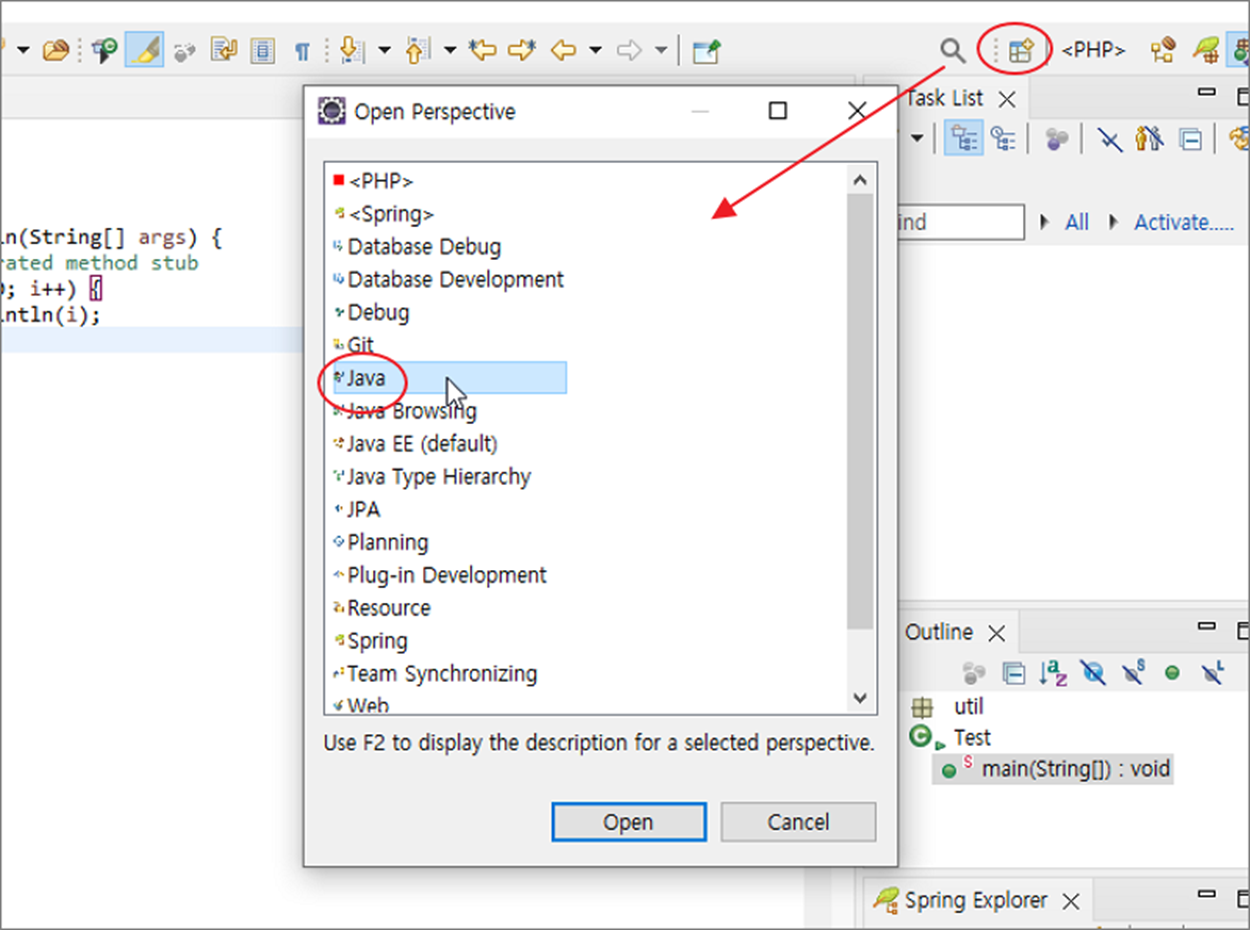Screen dimensions: 1250x930
Task: Open the Java EE perspective icon right of <PHP>
Action: pos(1162,50)
